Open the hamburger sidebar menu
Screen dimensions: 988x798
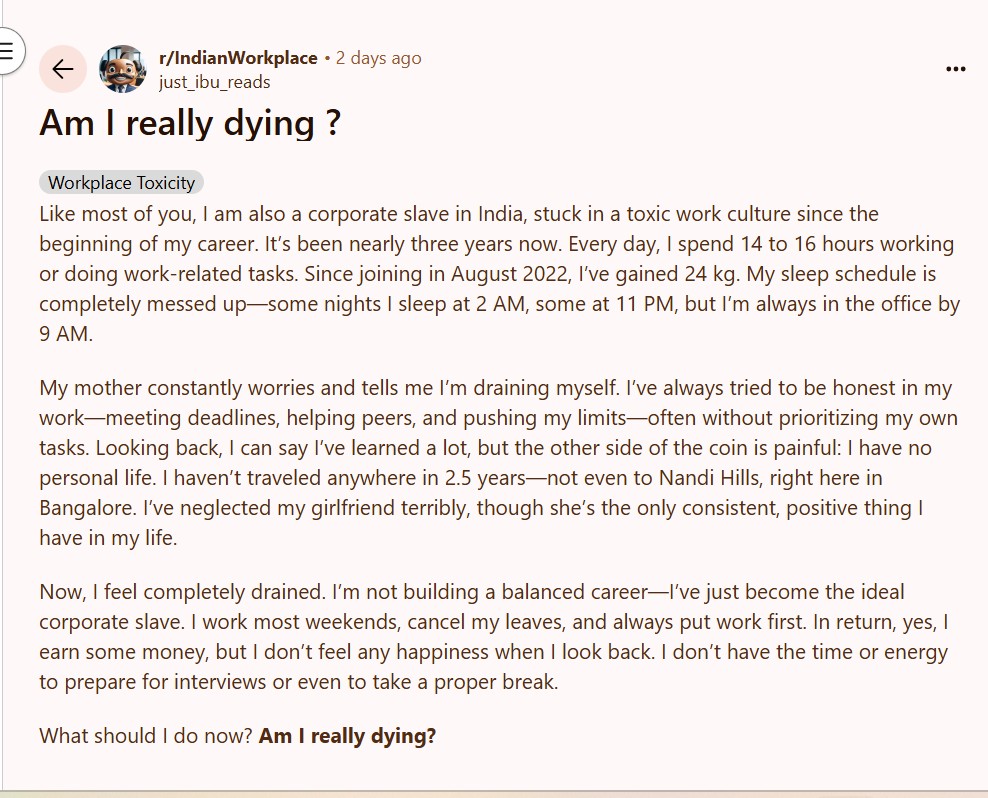pos(6,50)
